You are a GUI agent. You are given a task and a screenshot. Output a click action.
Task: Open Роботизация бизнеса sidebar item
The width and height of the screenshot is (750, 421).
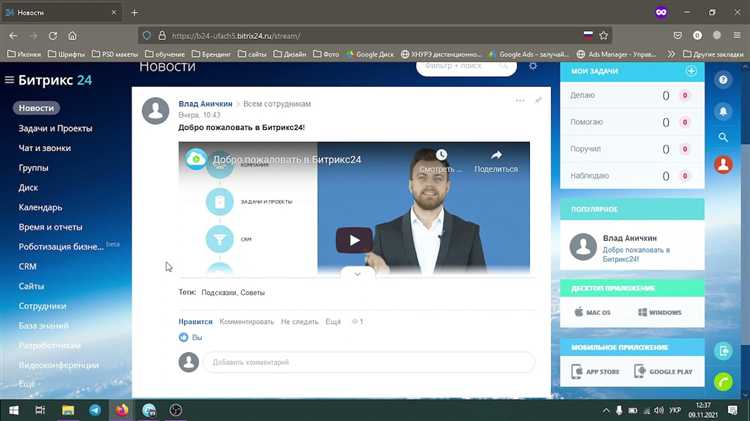[x=61, y=247]
